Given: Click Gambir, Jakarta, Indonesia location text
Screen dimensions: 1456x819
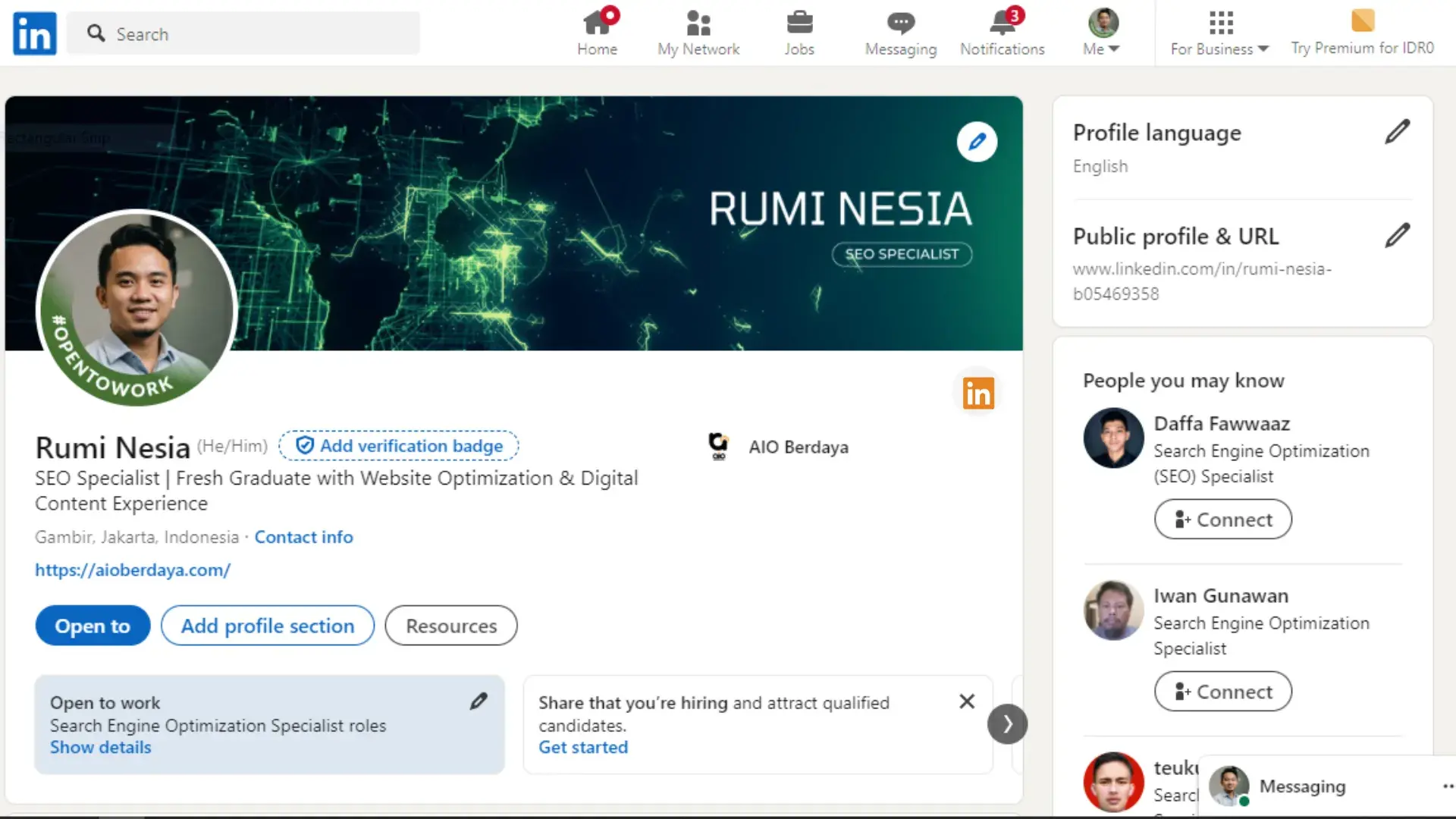Looking at the screenshot, I should [136, 537].
